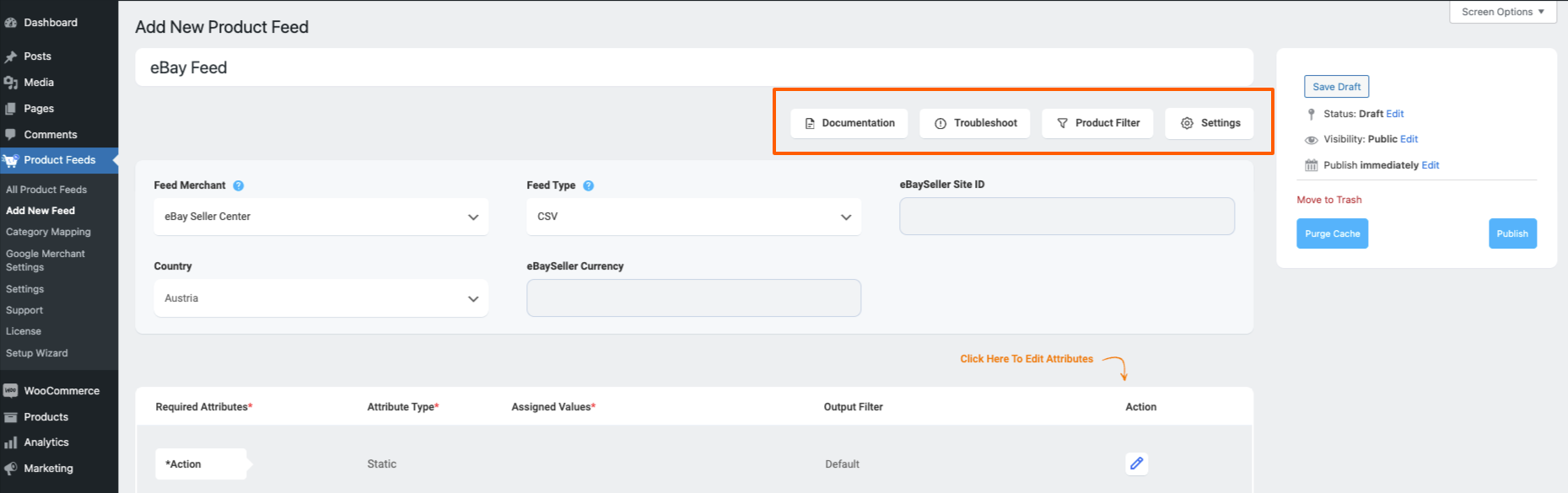The image size is (1568, 493).
Task: Click the Purge Cache button
Action: [1333, 233]
